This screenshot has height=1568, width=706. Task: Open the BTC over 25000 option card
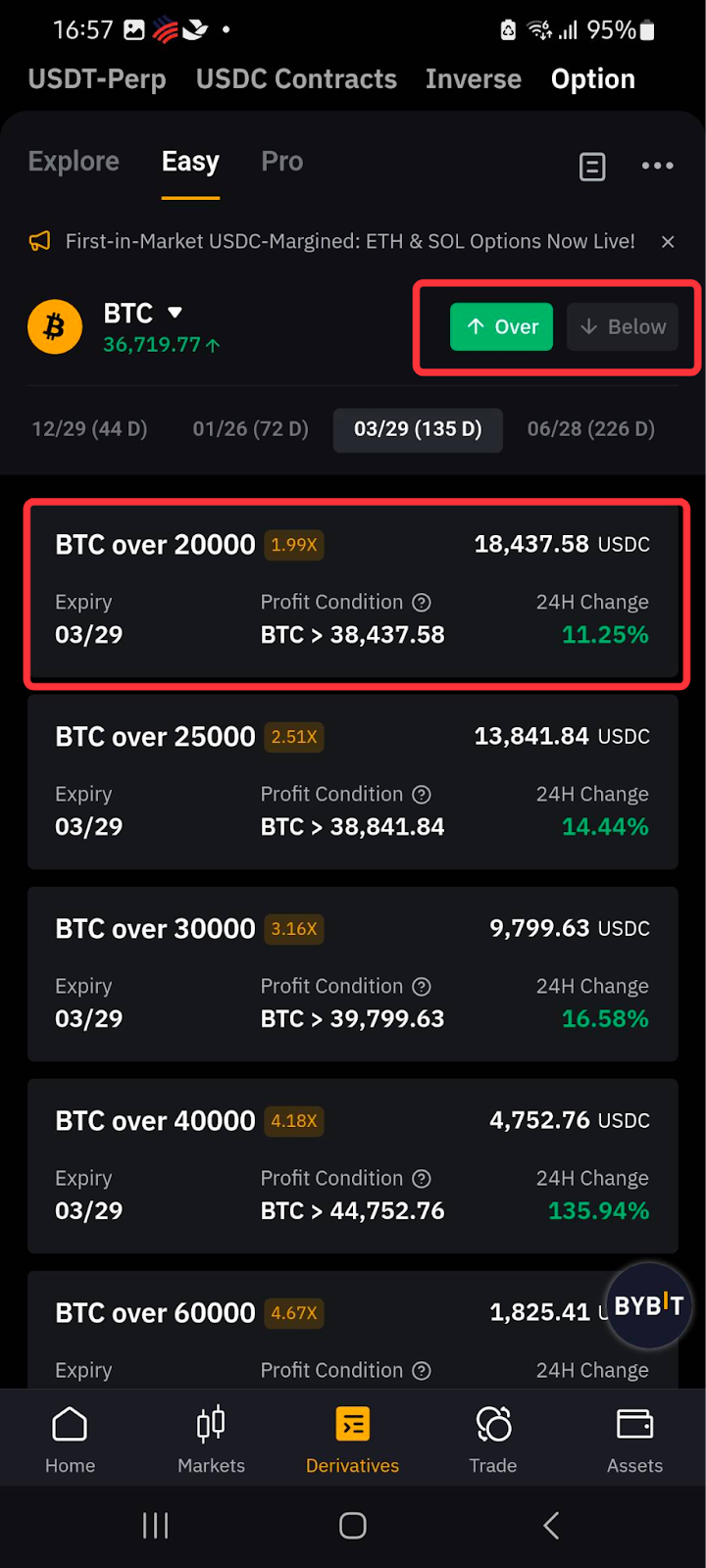352,781
